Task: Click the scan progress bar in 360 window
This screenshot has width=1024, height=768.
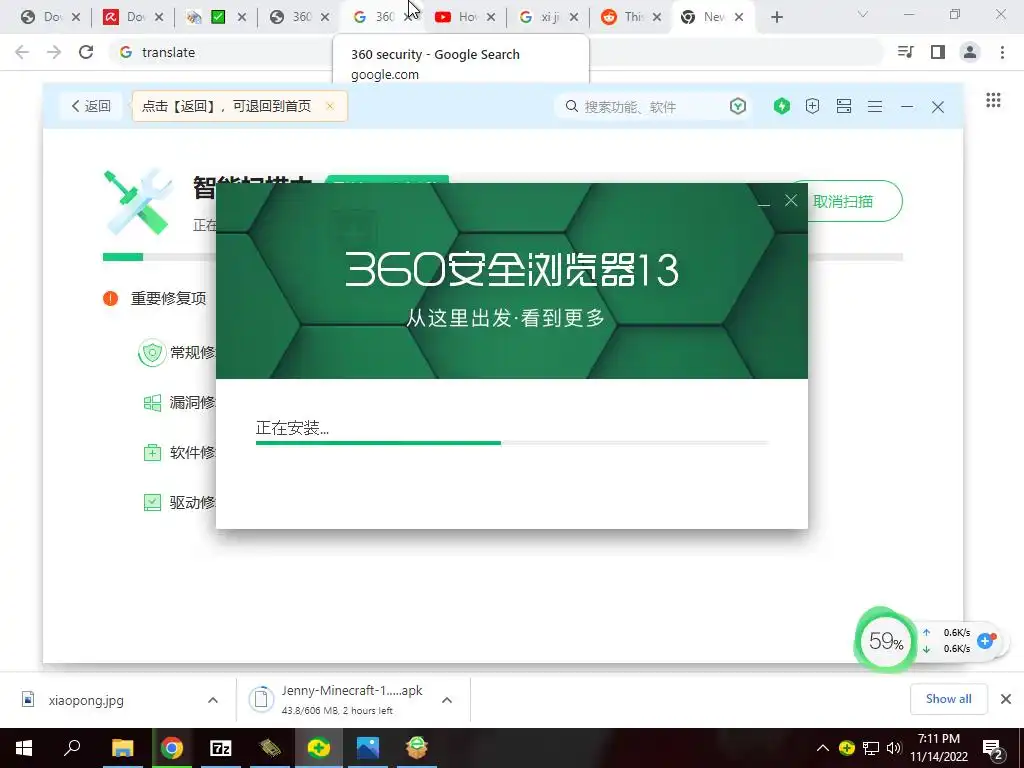Action: (x=503, y=257)
